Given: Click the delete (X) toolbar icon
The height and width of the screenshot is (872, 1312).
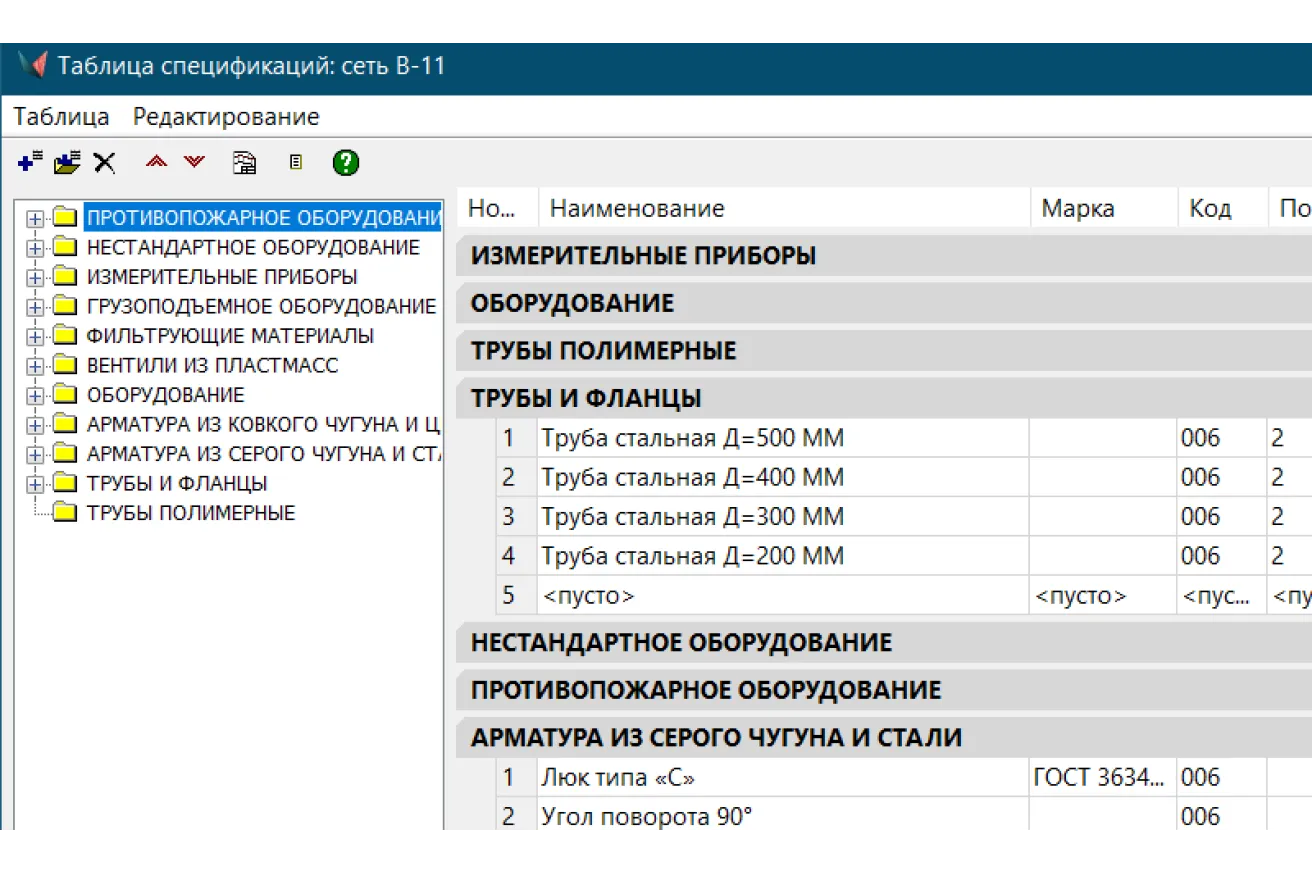Looking at the screenshot, I should click(x=104, y=161).
